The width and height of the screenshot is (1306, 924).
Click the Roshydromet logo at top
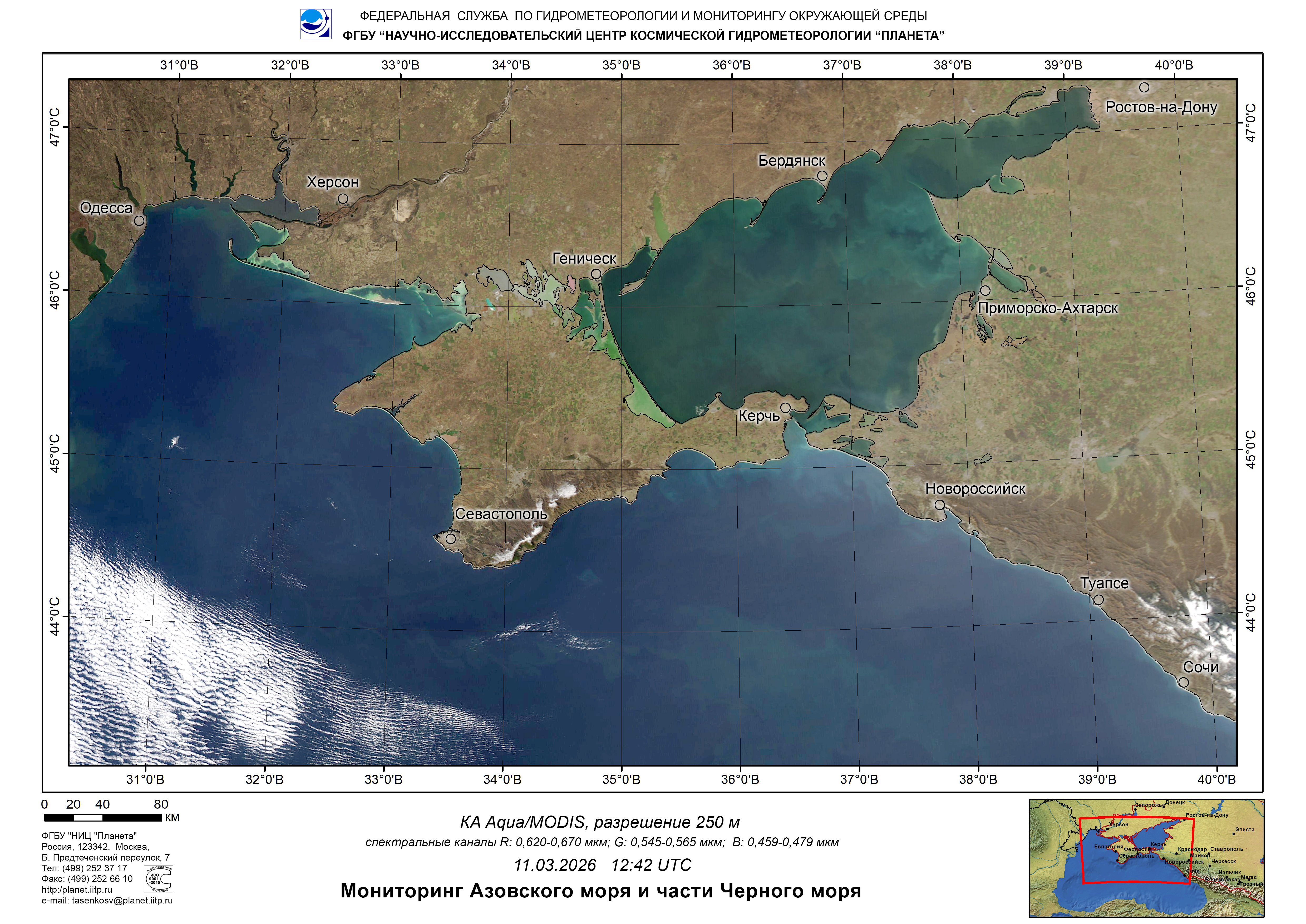pyautogui.click(x=316, y=24)
